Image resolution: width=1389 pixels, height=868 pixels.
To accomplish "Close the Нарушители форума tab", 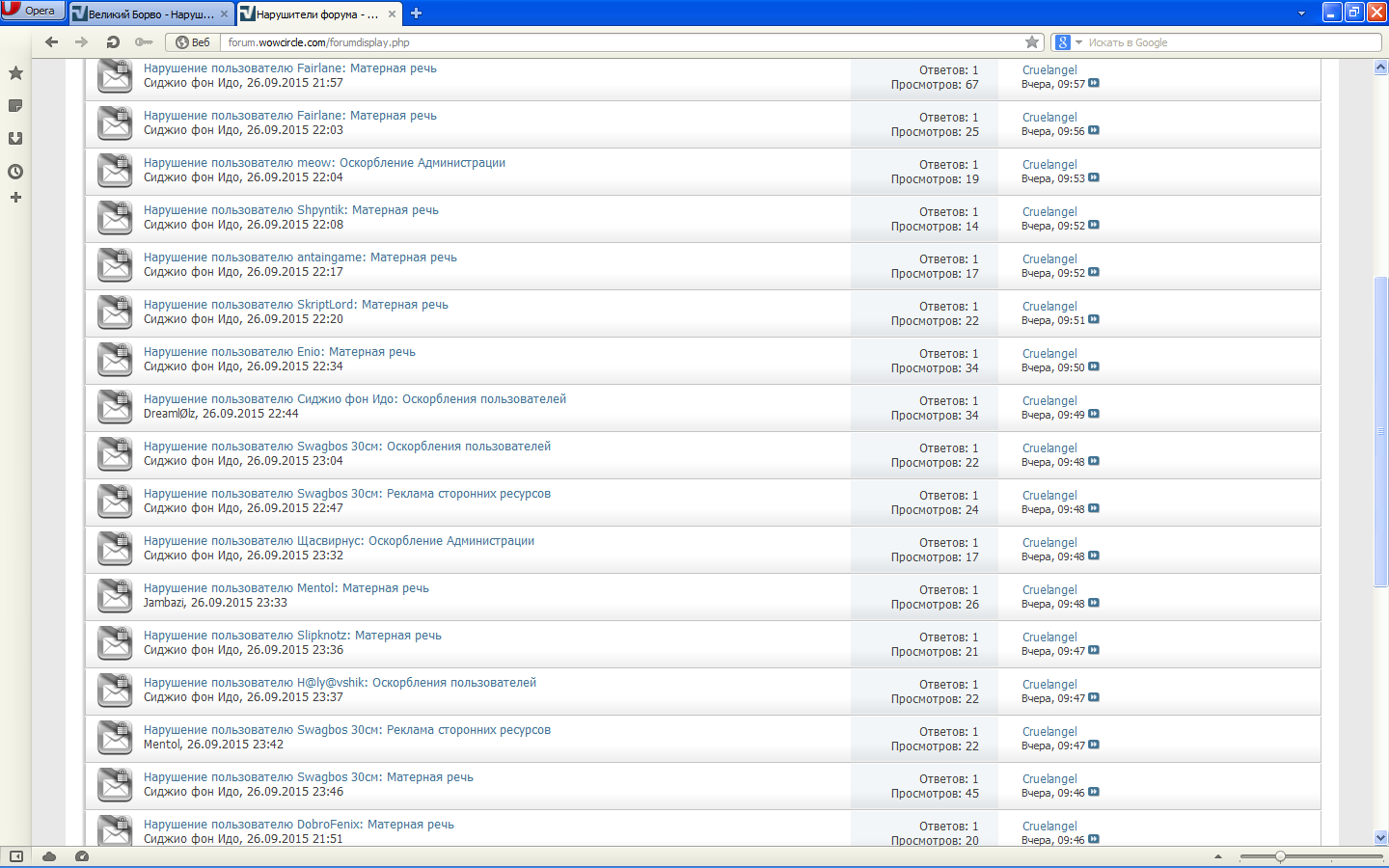I will [392, 14].
